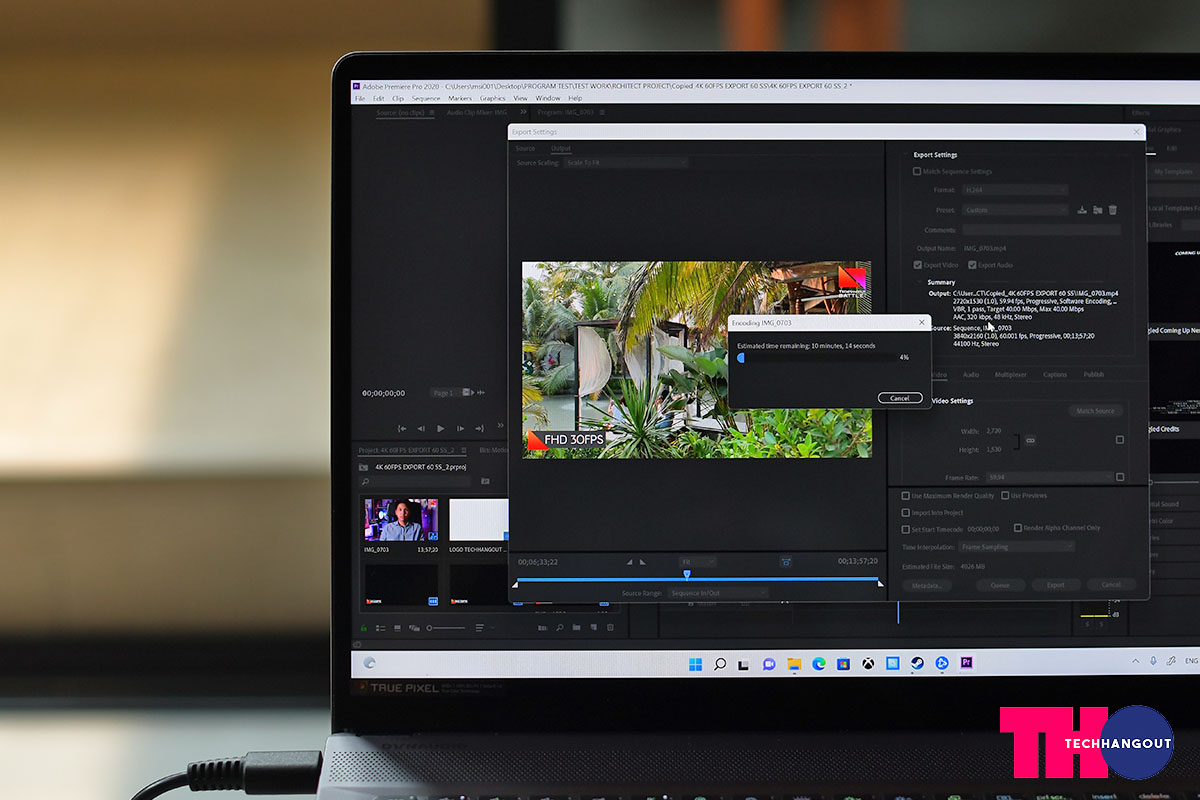Open Windows Start menu
This screenshot has height=800, width=1200.
(695, 663)
